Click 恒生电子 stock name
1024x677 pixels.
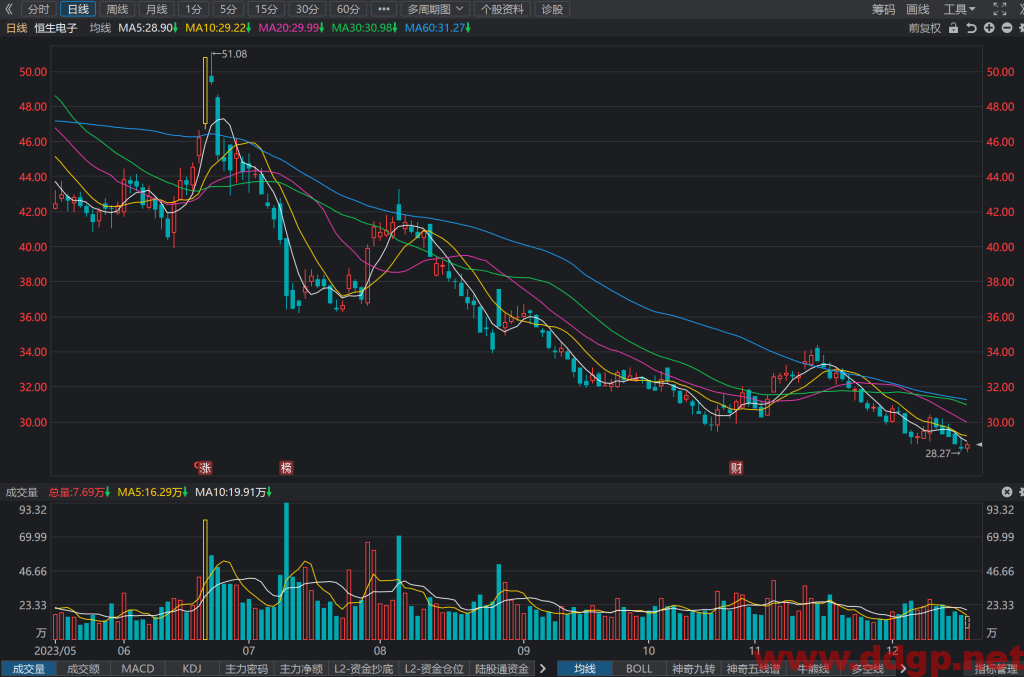coord(56,28)
